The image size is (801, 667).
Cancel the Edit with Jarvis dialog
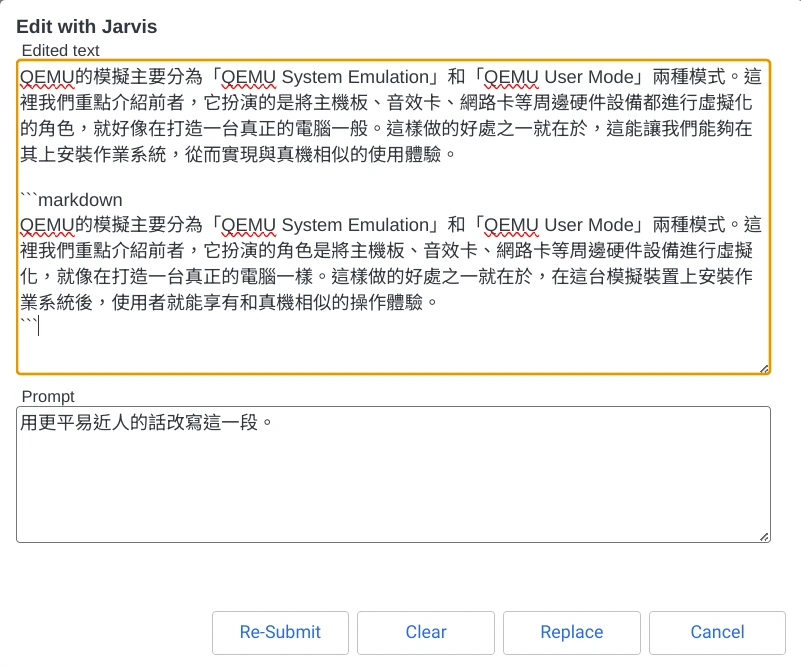717,632
